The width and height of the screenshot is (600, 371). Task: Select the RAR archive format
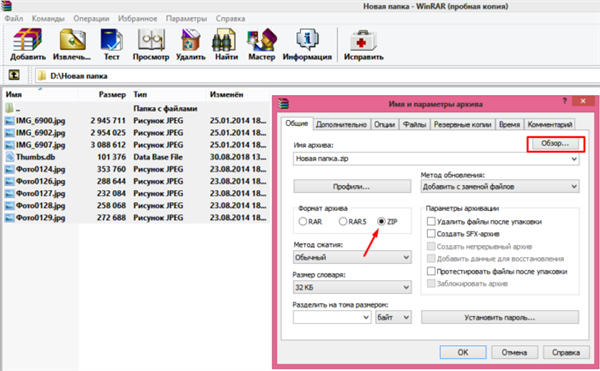tap(303, 221)
